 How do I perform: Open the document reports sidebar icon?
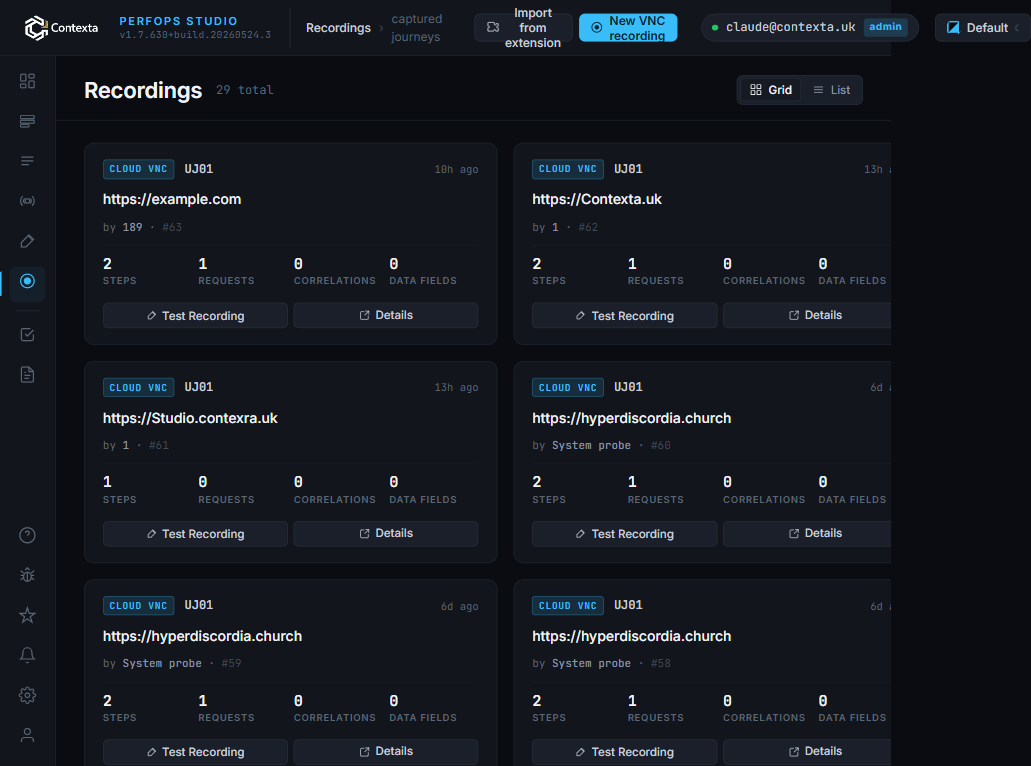pos(27,375)
